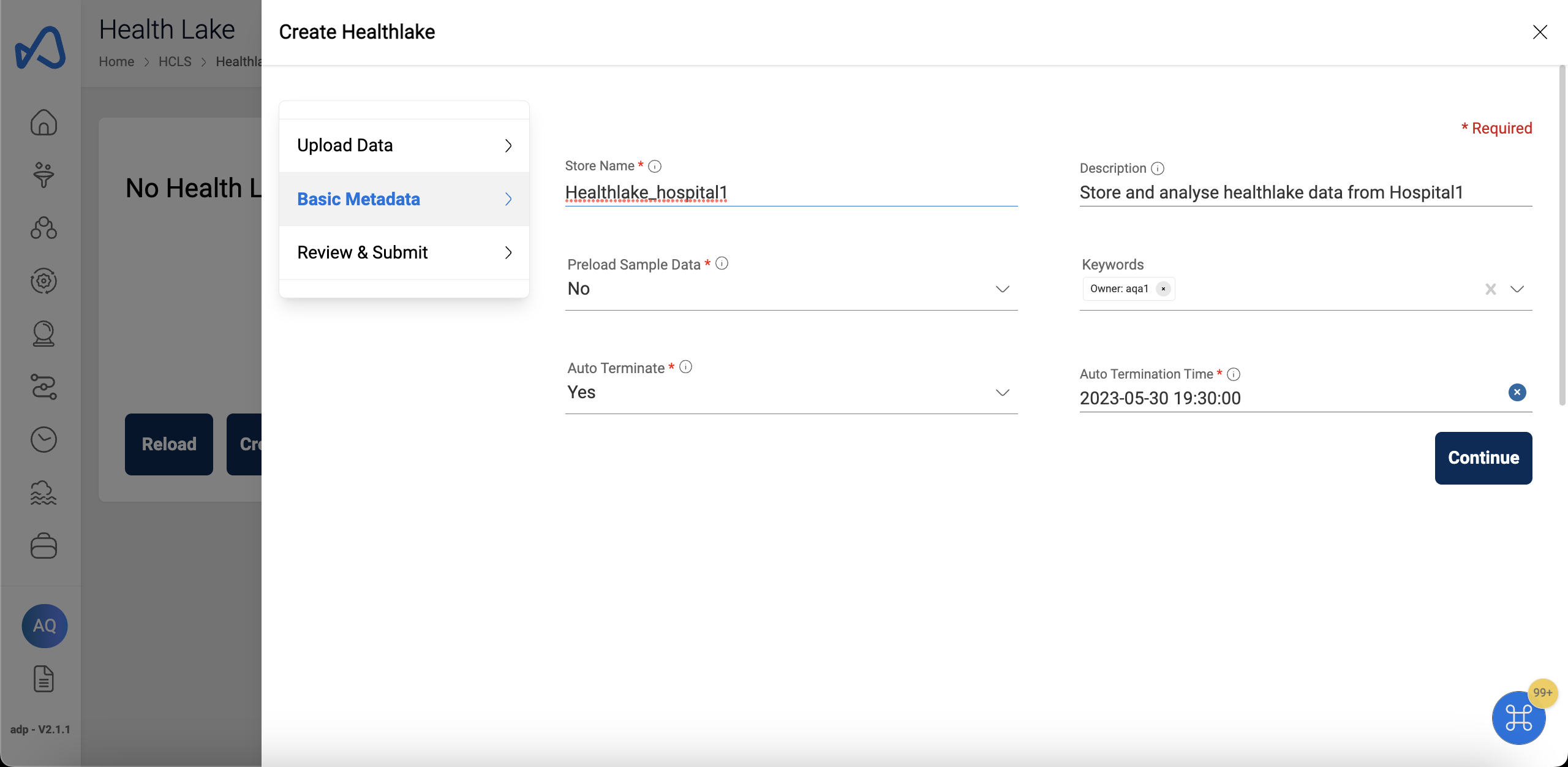Screen dimensions: 1568x767
Task: Click the Reload button
Action: 169,444
